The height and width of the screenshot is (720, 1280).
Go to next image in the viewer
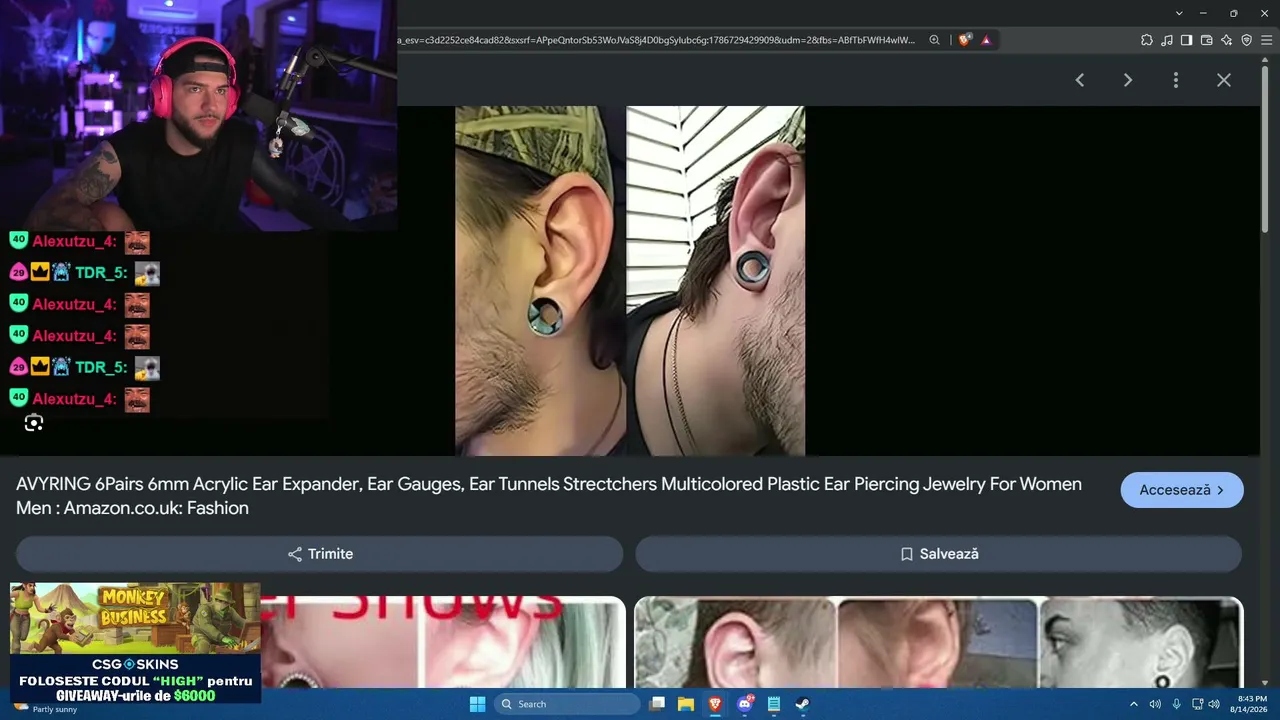coord(1128,80)
